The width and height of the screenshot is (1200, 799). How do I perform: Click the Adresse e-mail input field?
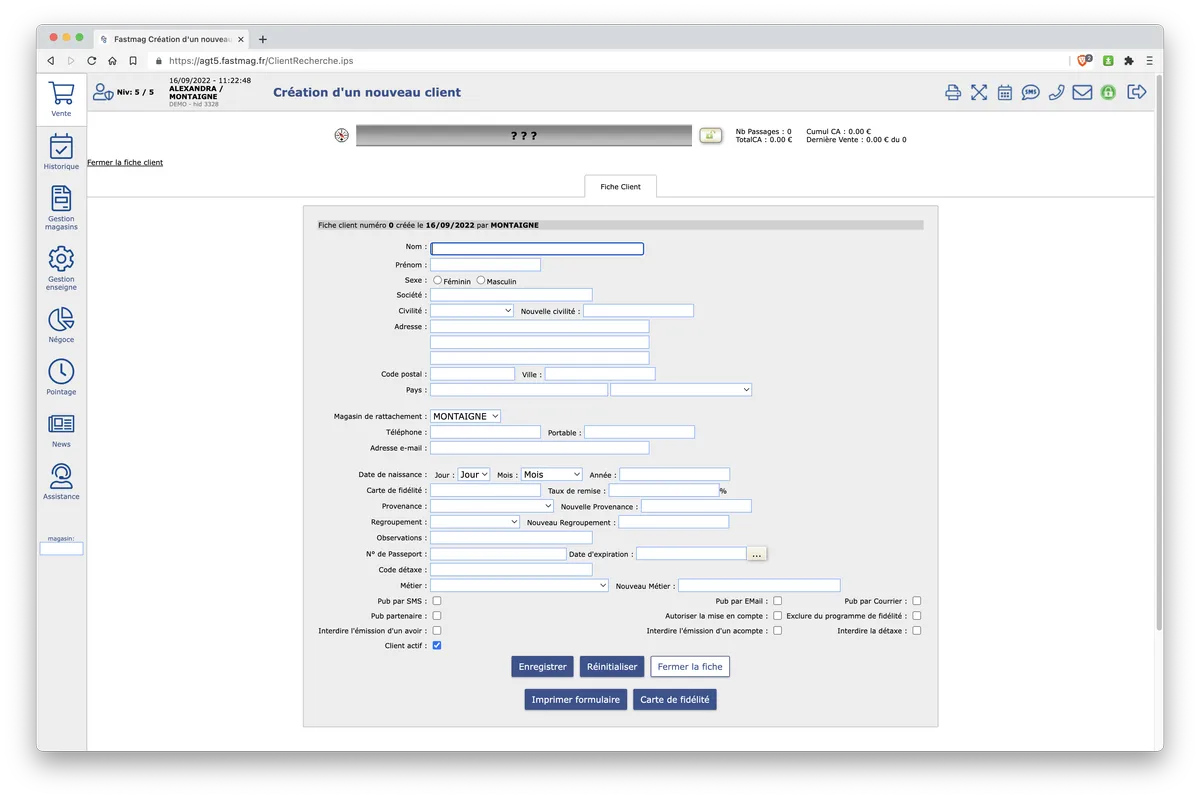click(x=540, y=448)
